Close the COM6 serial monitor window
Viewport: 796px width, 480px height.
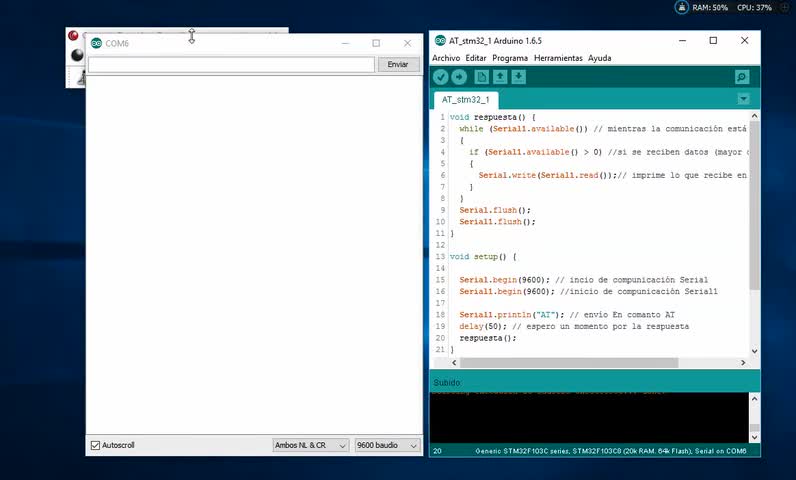tap(408, 43)
